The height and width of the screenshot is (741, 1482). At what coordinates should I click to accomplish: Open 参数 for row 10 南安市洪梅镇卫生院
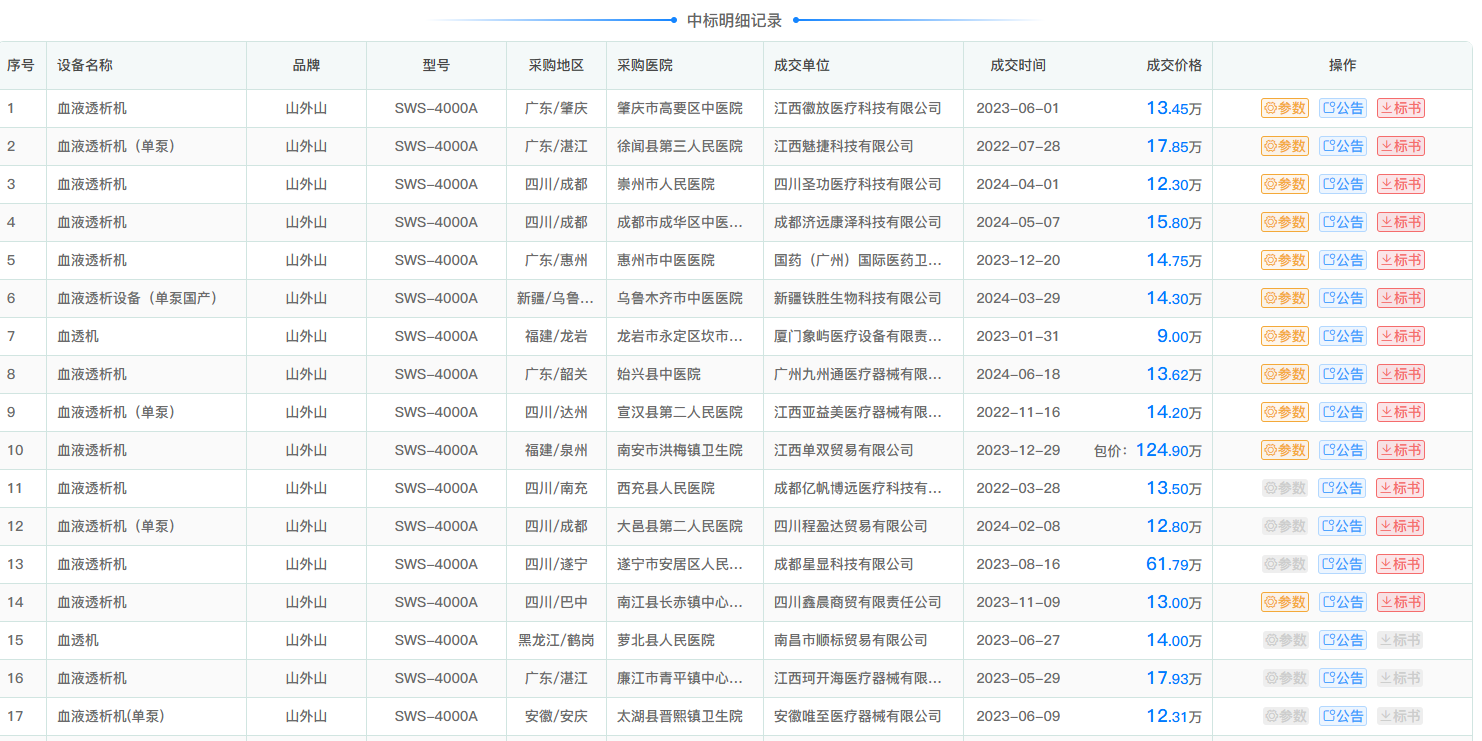pyautogui.click(x=1285, y=450)
